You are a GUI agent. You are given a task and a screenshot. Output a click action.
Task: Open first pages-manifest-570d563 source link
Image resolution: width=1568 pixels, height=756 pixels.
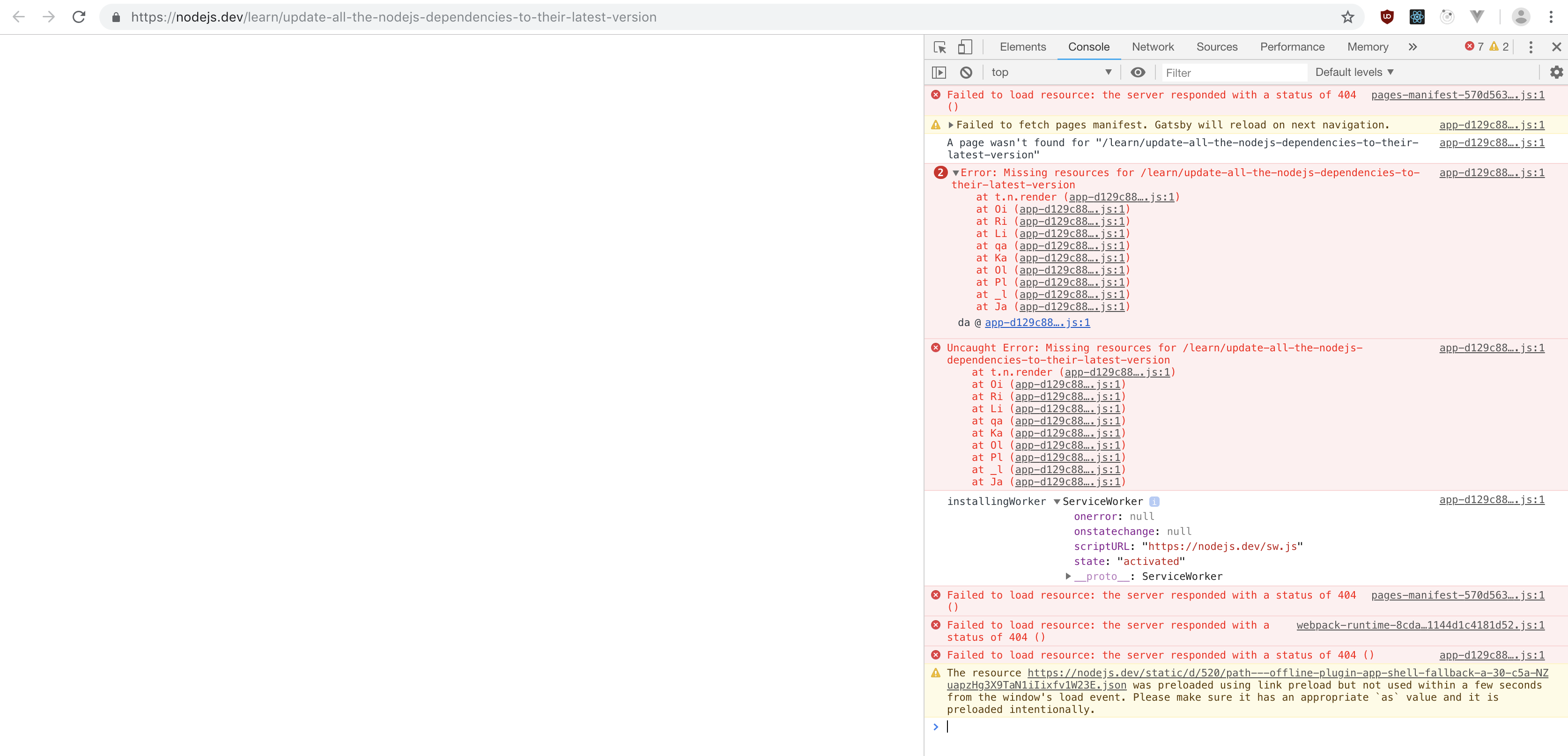[1458, 95]
